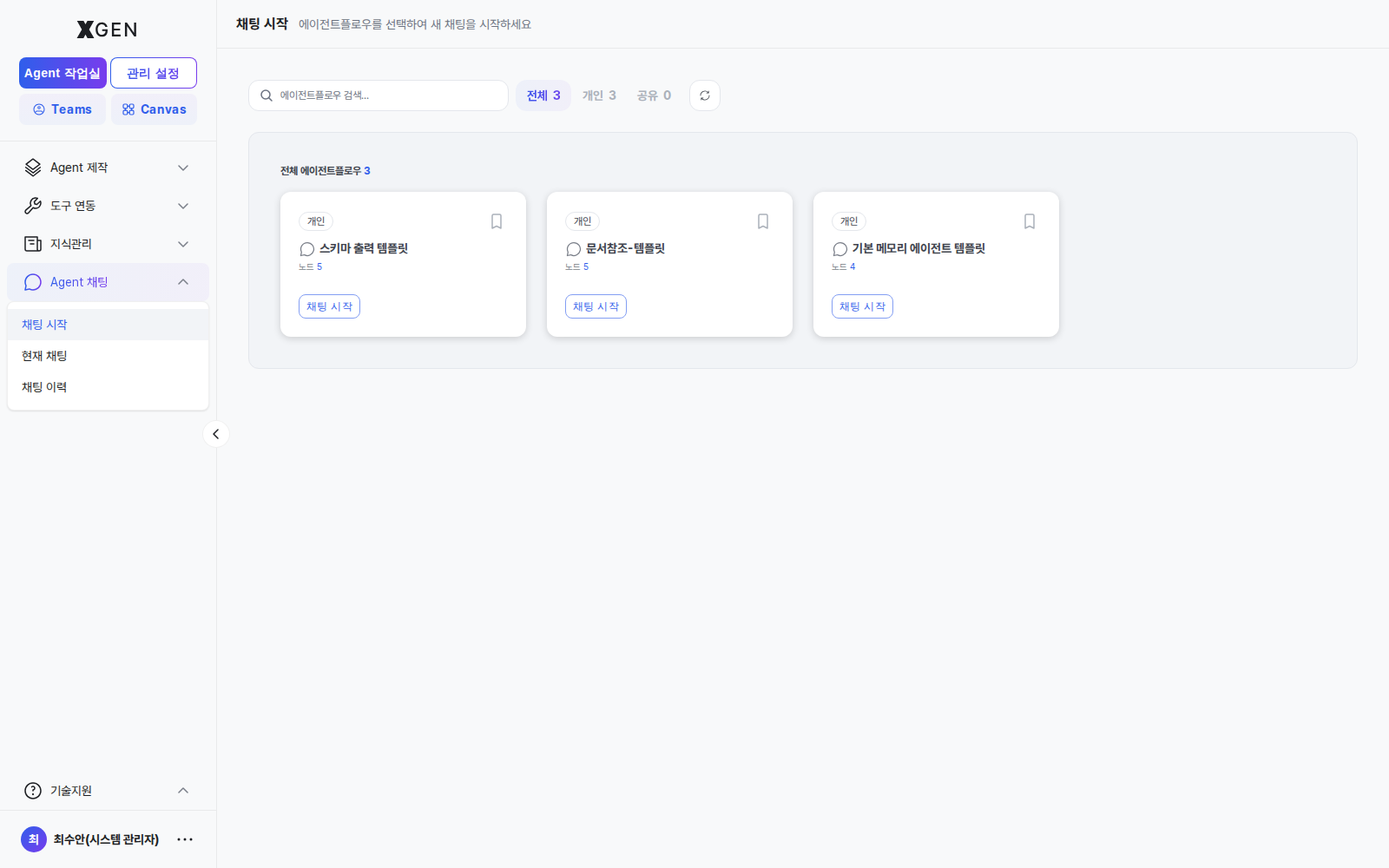Click the 도구 연동 wrench icon
Image resolution: width=1389 pixels, height=868 pixels.
tap(33, 206)
